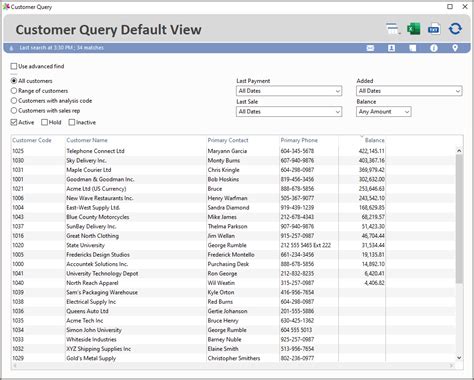The width and height of the screenshot is (474, 380).
Task: Sort by Primary Phone column
Action: 299,140
